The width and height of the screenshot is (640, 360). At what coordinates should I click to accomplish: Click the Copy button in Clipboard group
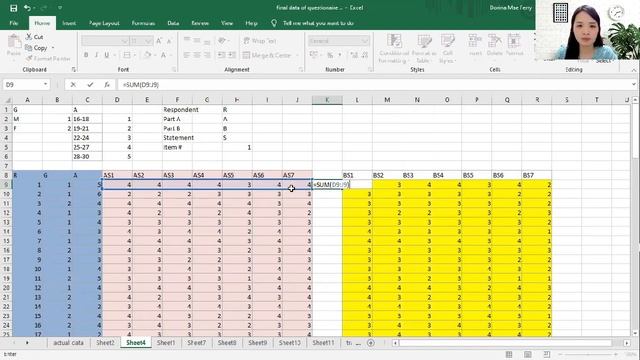pos(36,48)
